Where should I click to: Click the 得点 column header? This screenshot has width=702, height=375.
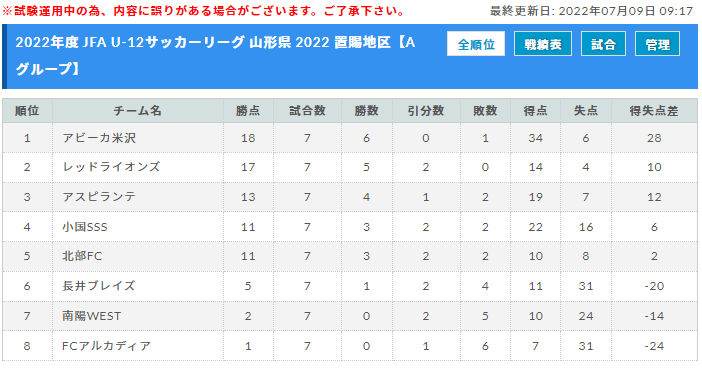(535, 111)
